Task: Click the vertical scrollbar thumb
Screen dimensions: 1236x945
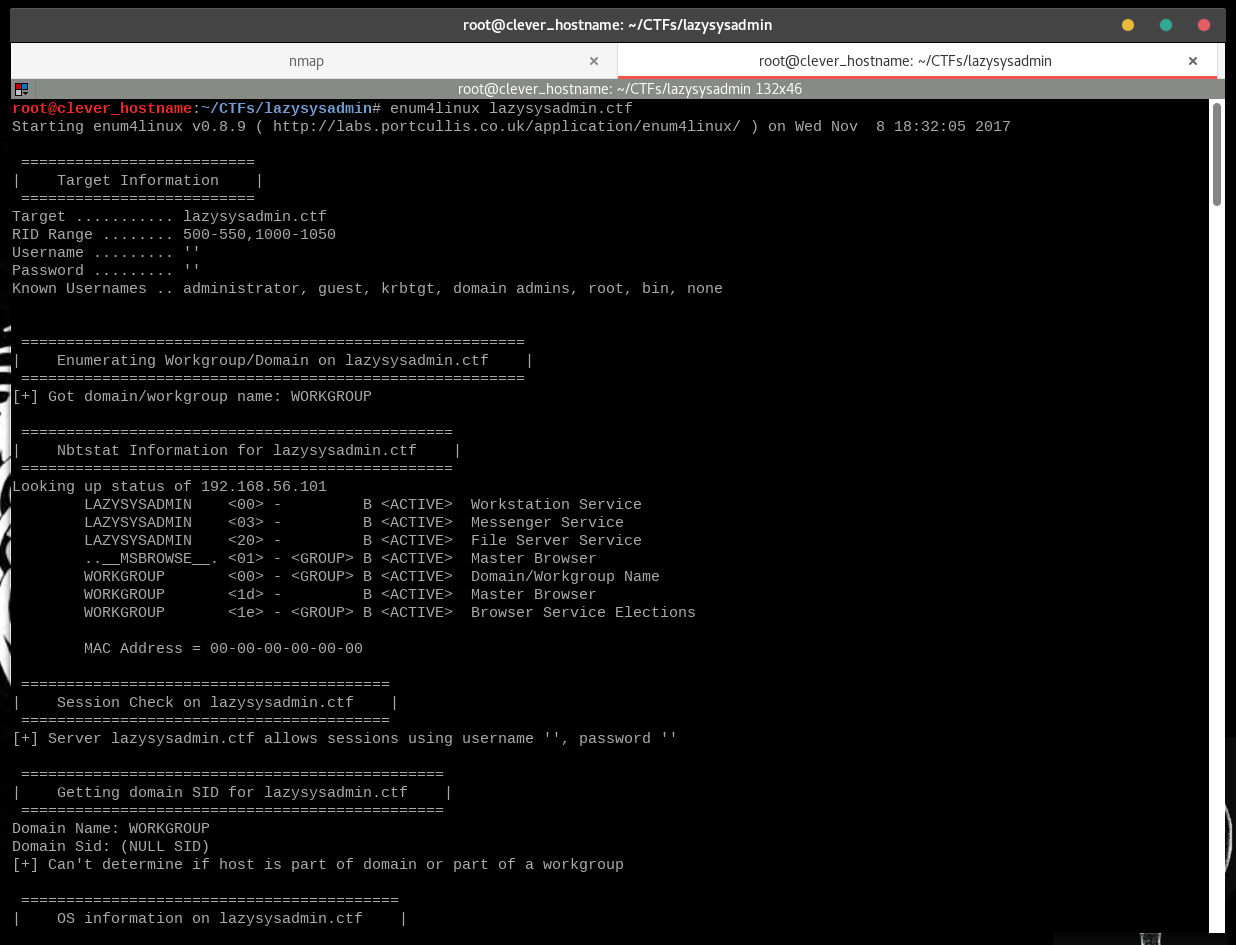Action: click(x=1217, y=154)
